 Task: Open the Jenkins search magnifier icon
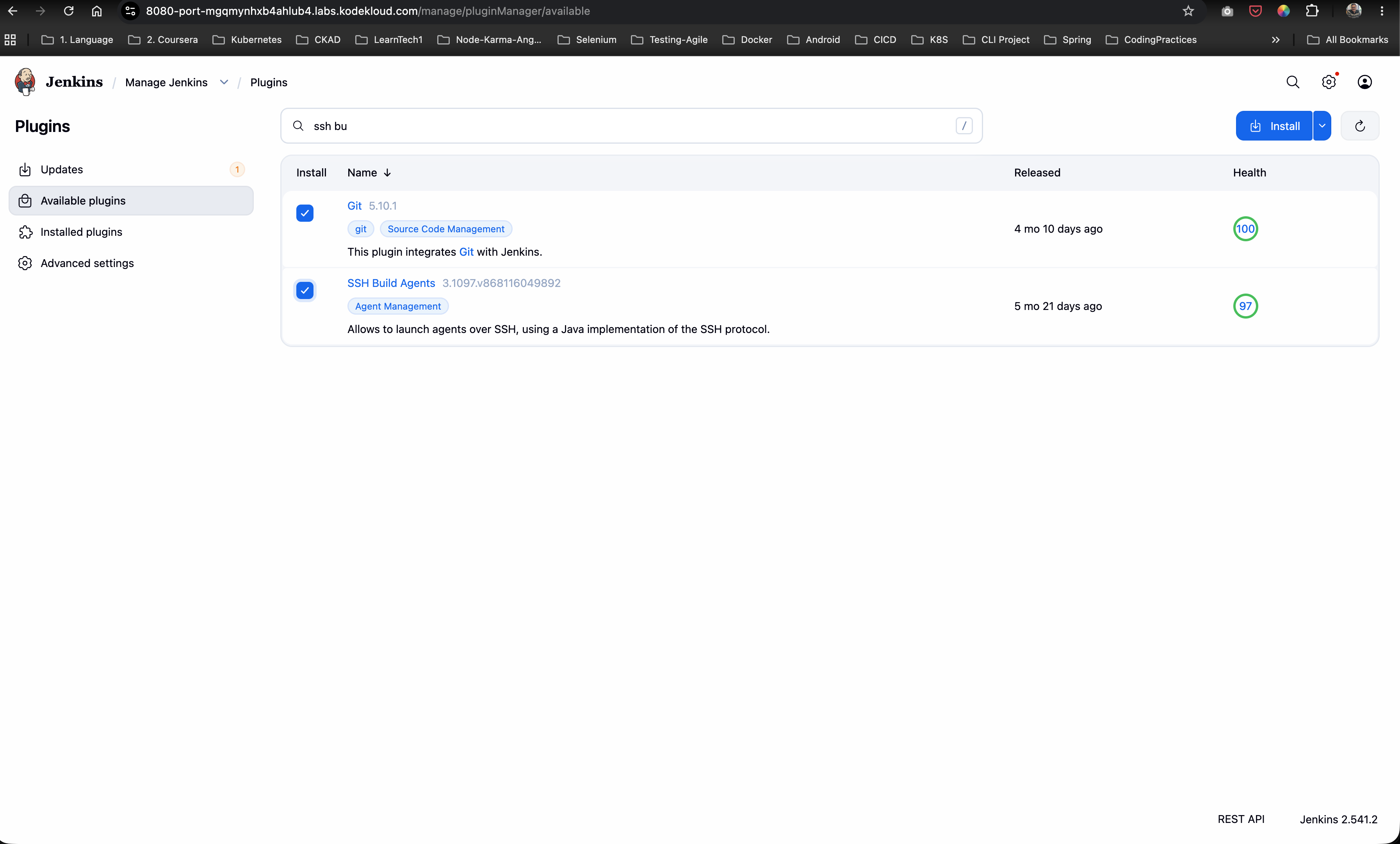[x=1293, y=82]
